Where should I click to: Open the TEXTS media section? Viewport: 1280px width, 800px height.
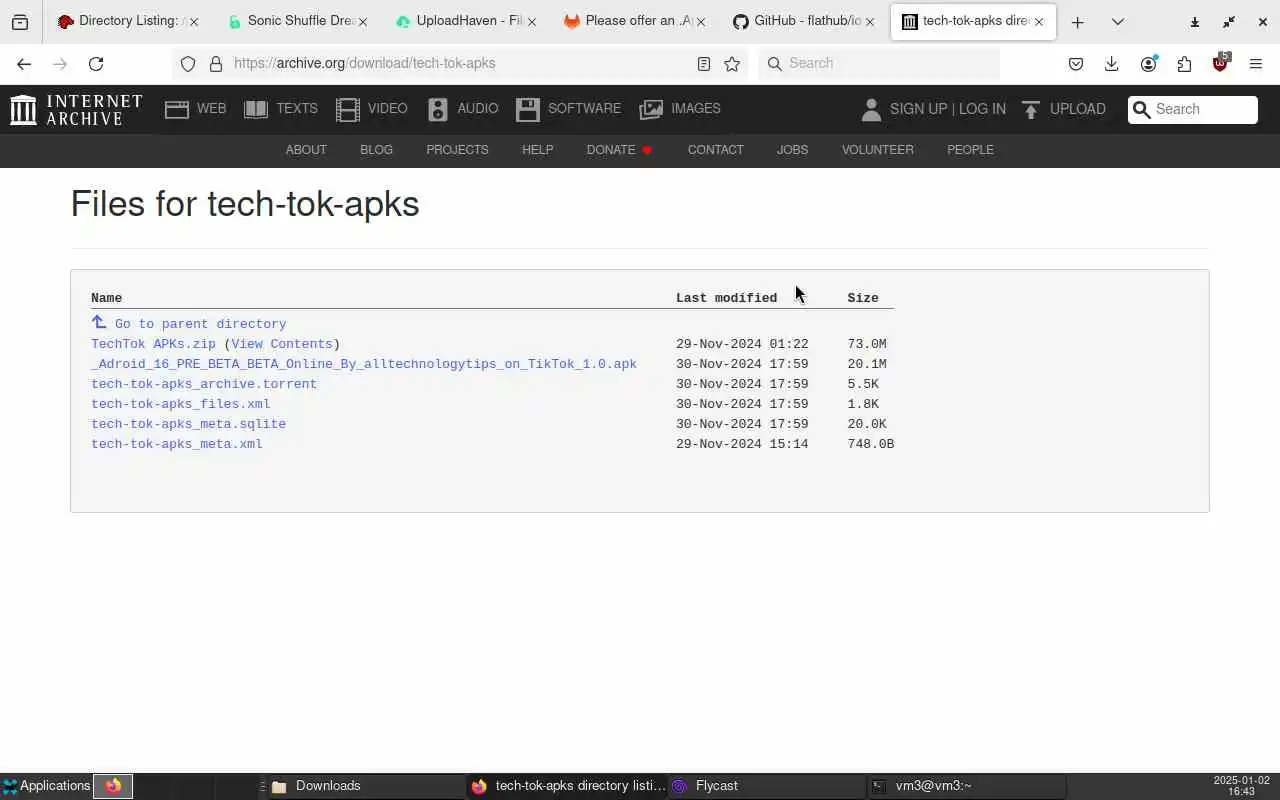tap(281, 109)
